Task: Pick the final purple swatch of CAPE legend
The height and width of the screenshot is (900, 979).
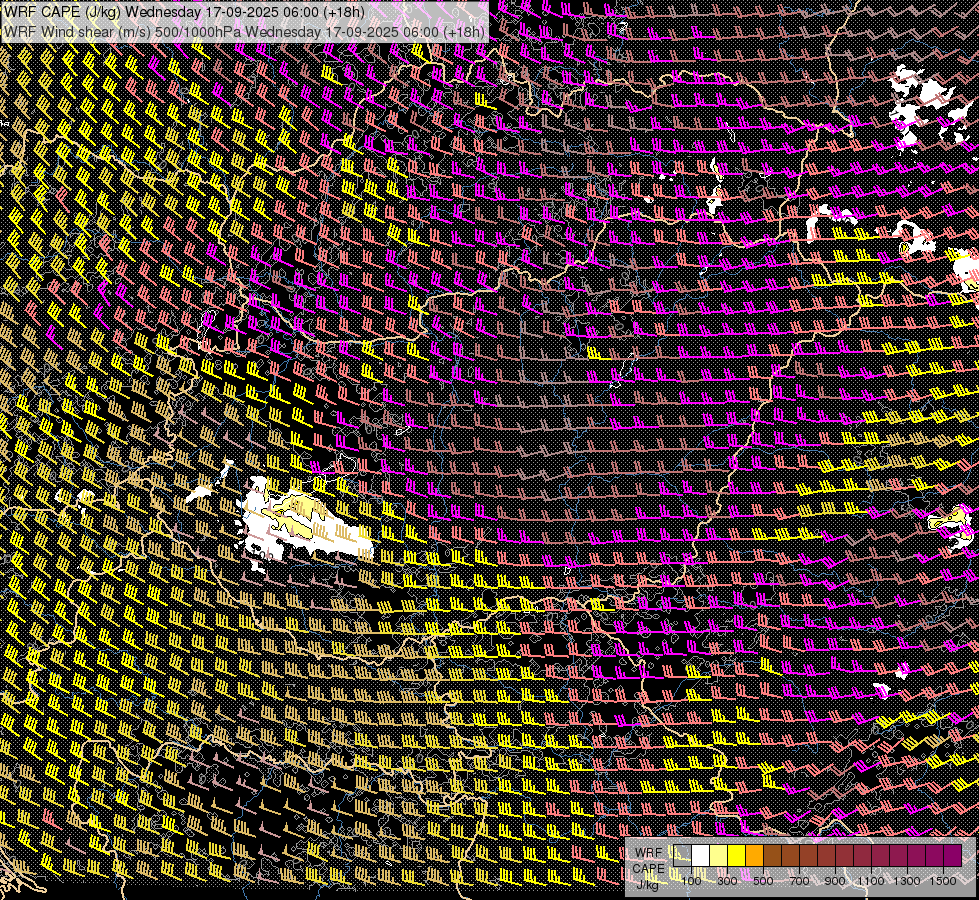Action: point(952,856)
